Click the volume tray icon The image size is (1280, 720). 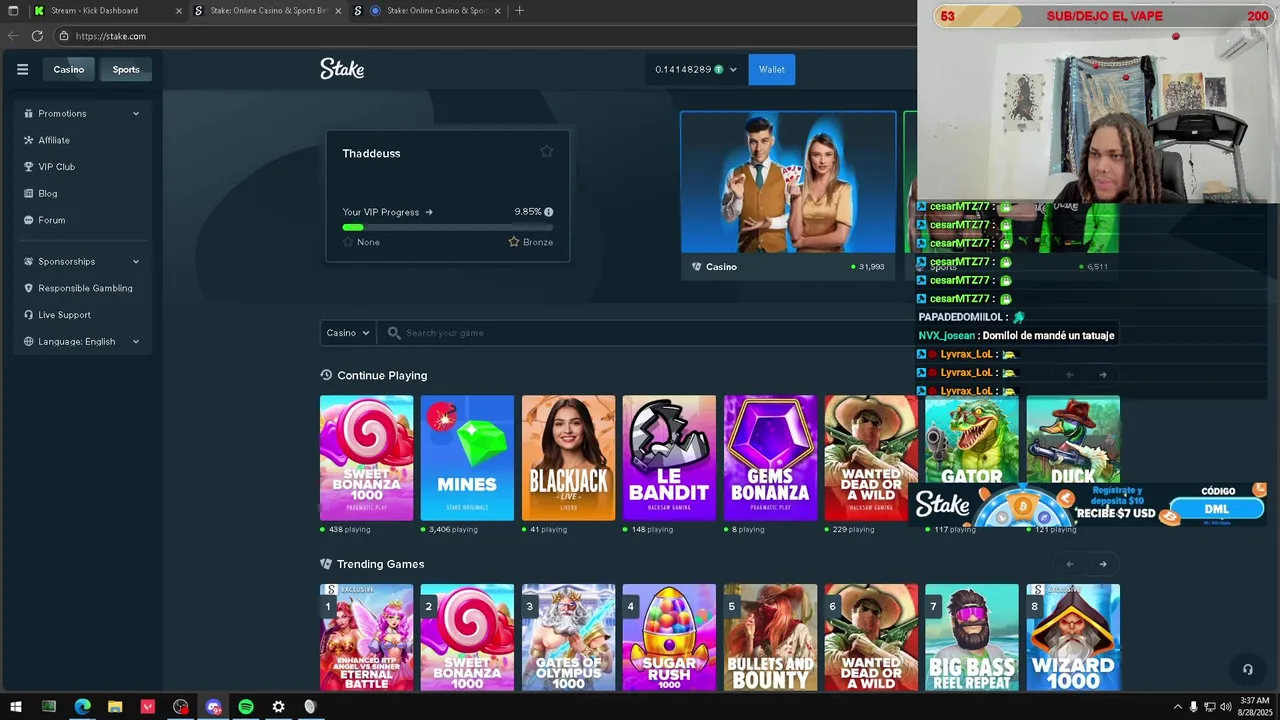click(1226, 707)
